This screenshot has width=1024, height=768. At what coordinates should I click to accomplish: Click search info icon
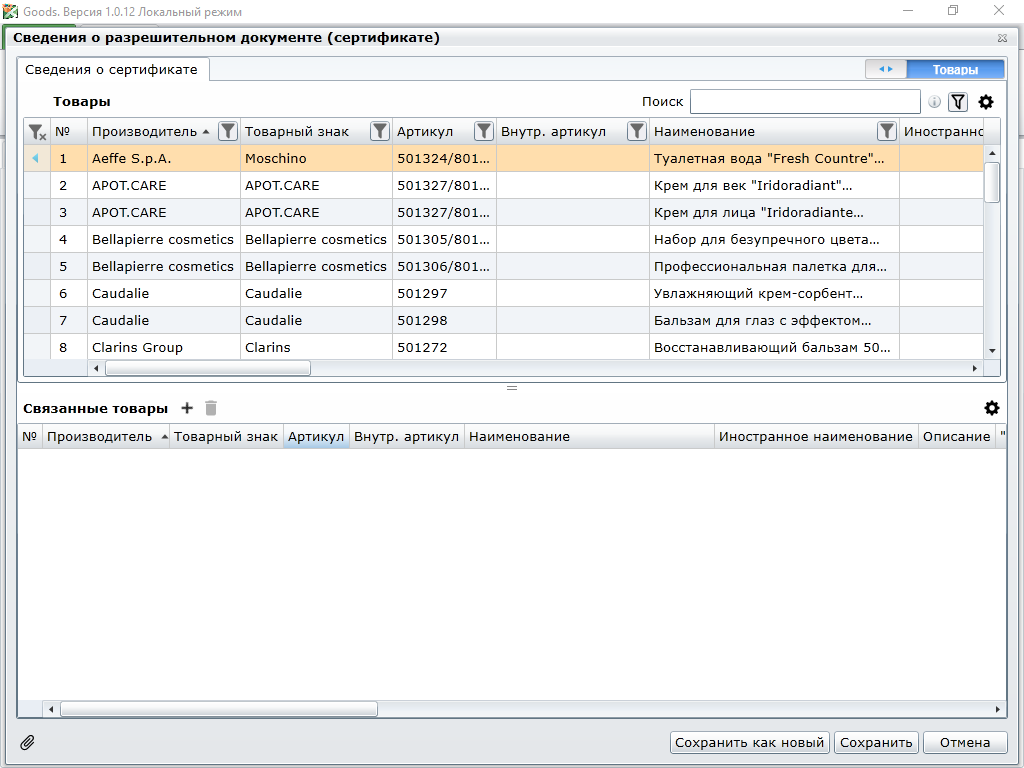pyautogui.click(x=935, y=102)
